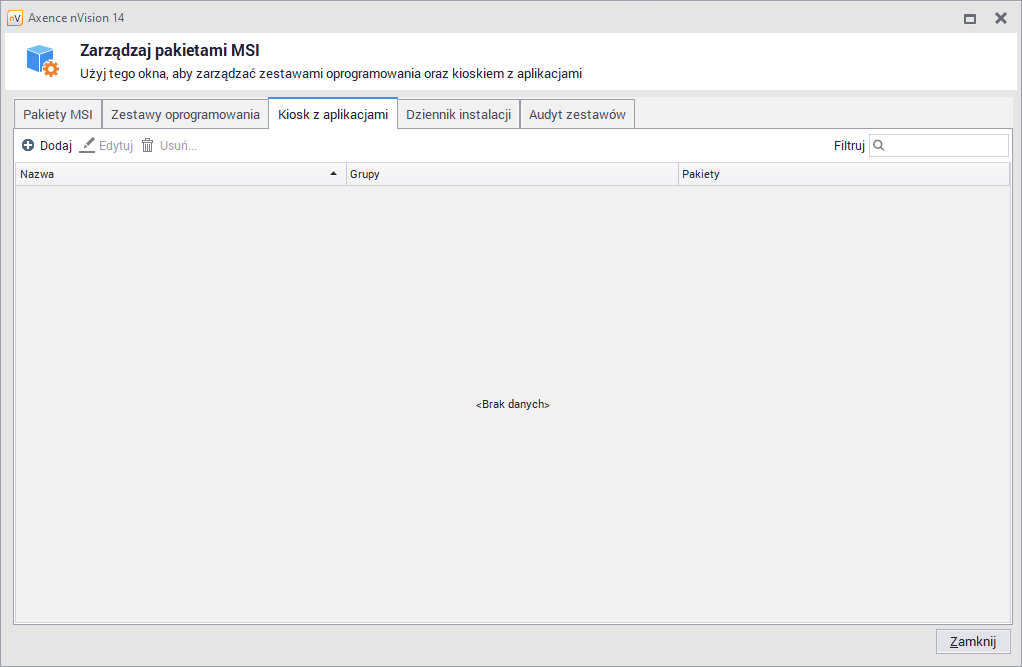Viewport: 1022px width, 667px height.
Task: Open the Audyt zestawów tab
Action: coord(577,115)
